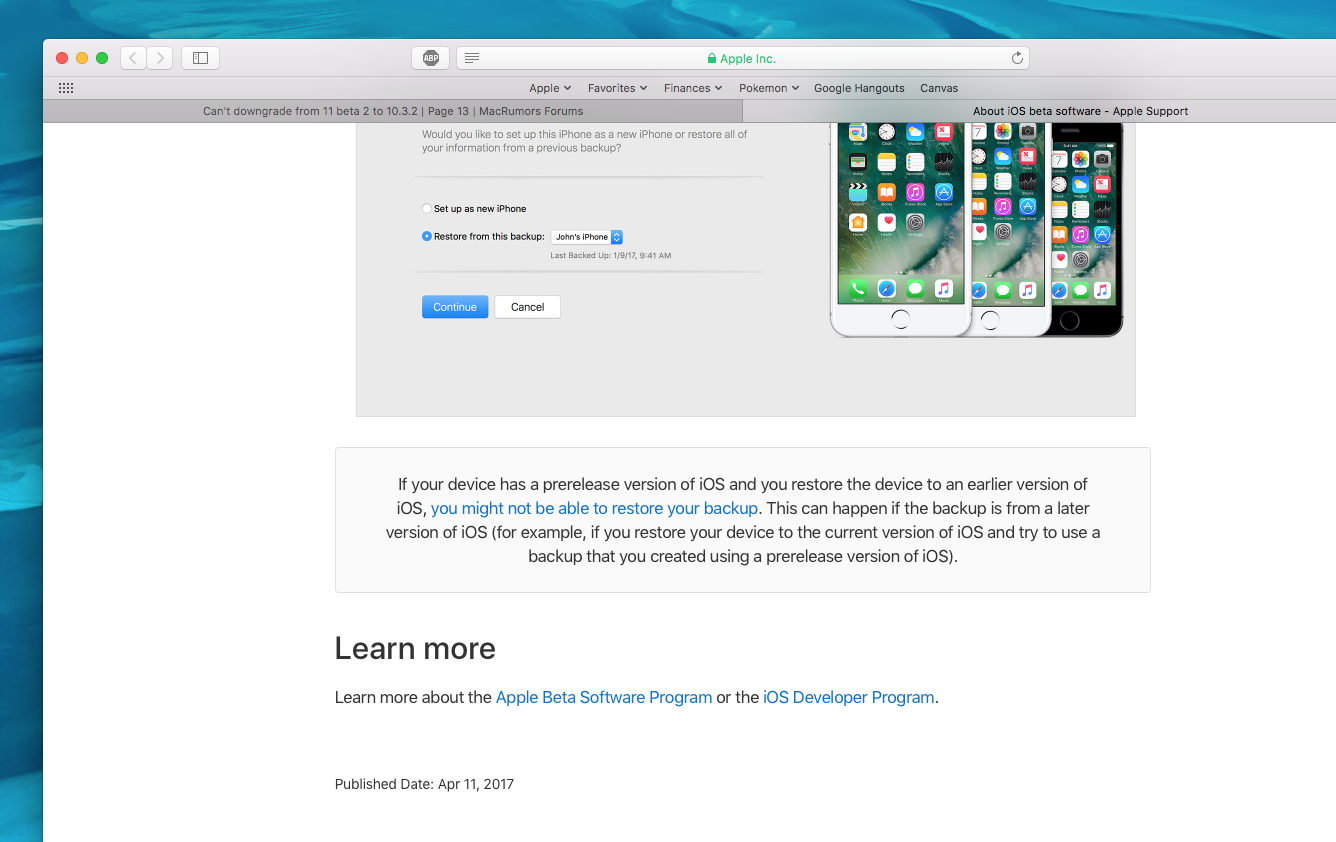
Task: Select the About iOS beta software tab
Action: pos(1040,111)
